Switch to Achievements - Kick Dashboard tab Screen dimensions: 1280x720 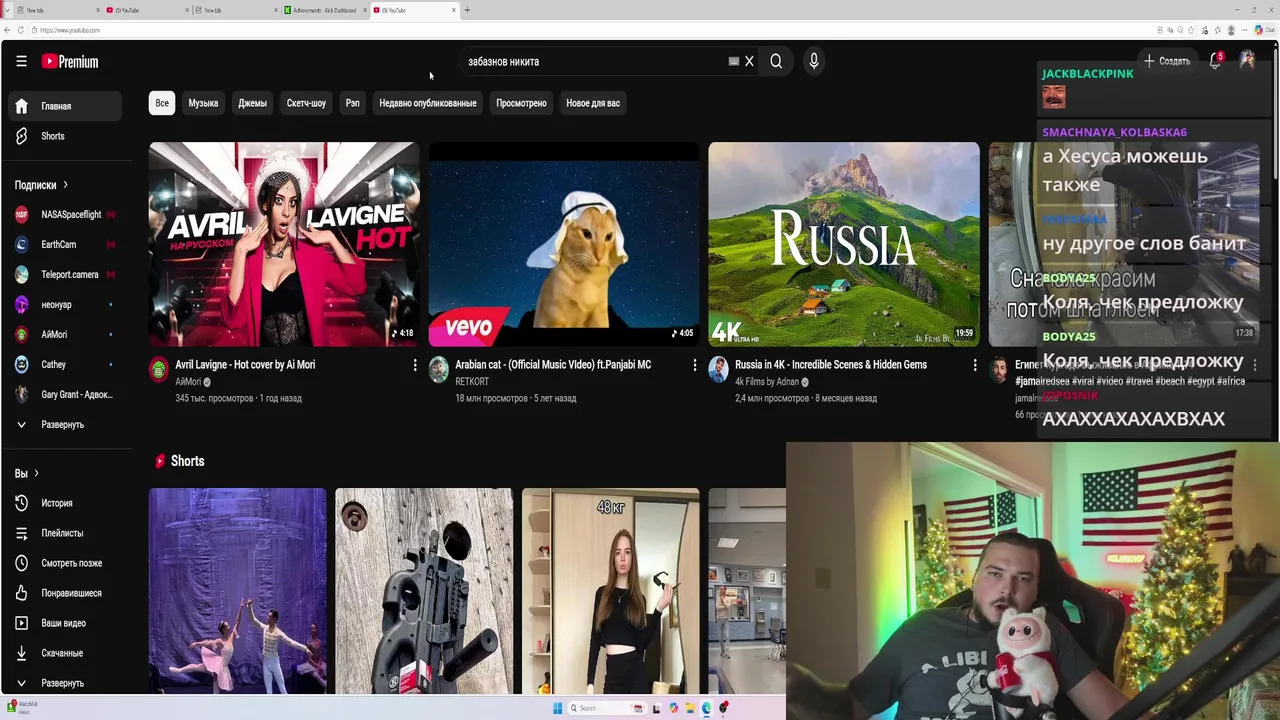coord(324,10)
